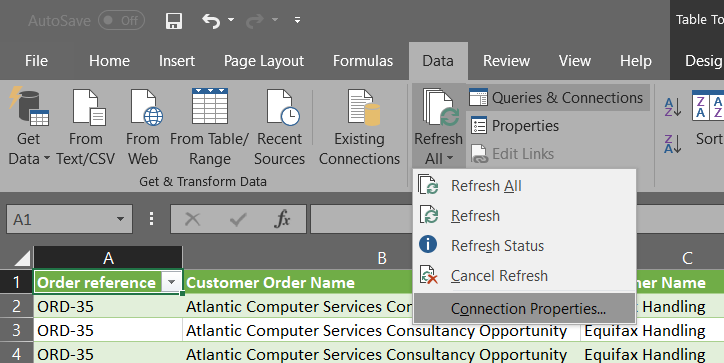Select row 2 header
The height and width of the screenshot is (363, 724).
coord(17,306)
